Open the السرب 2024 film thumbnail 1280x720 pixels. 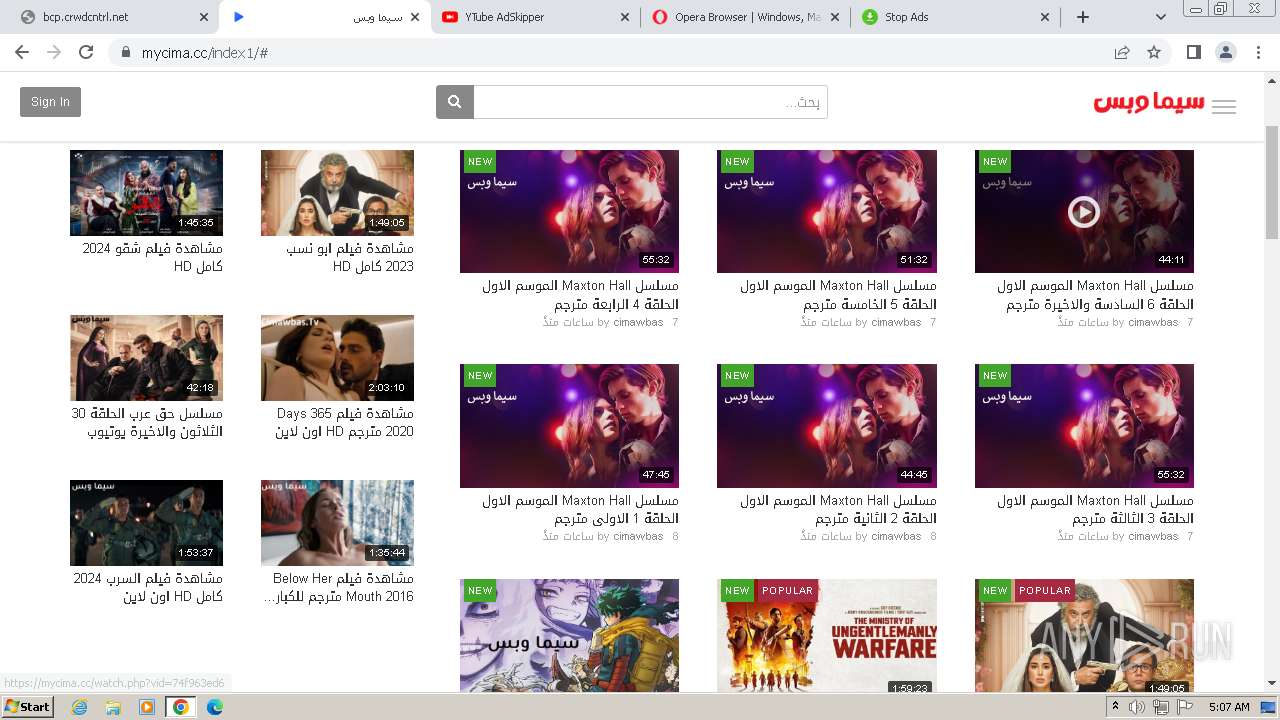pyautogui.click(x=146, y=523)
